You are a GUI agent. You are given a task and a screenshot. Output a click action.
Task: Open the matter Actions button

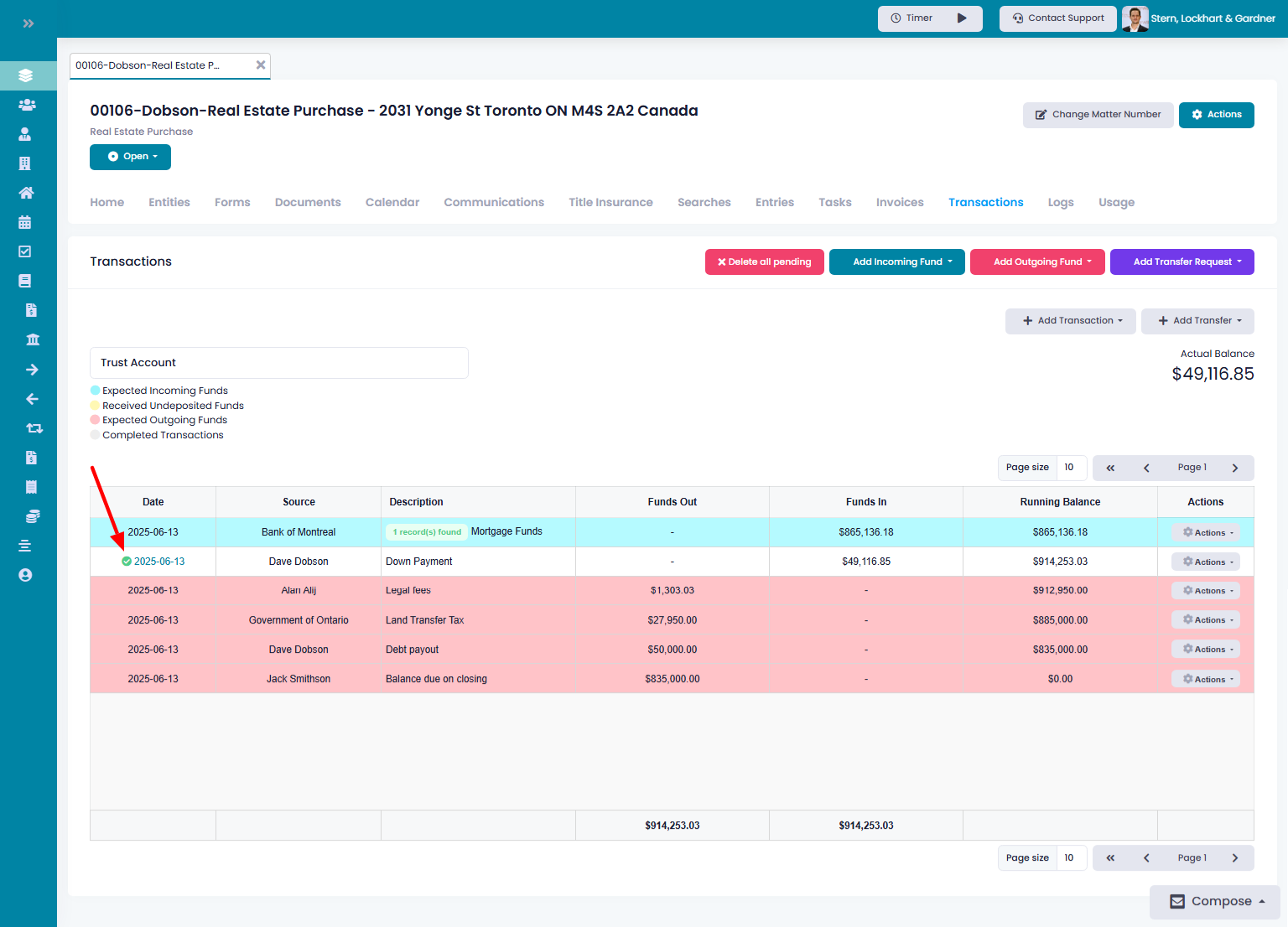[x=1217, y=115]
